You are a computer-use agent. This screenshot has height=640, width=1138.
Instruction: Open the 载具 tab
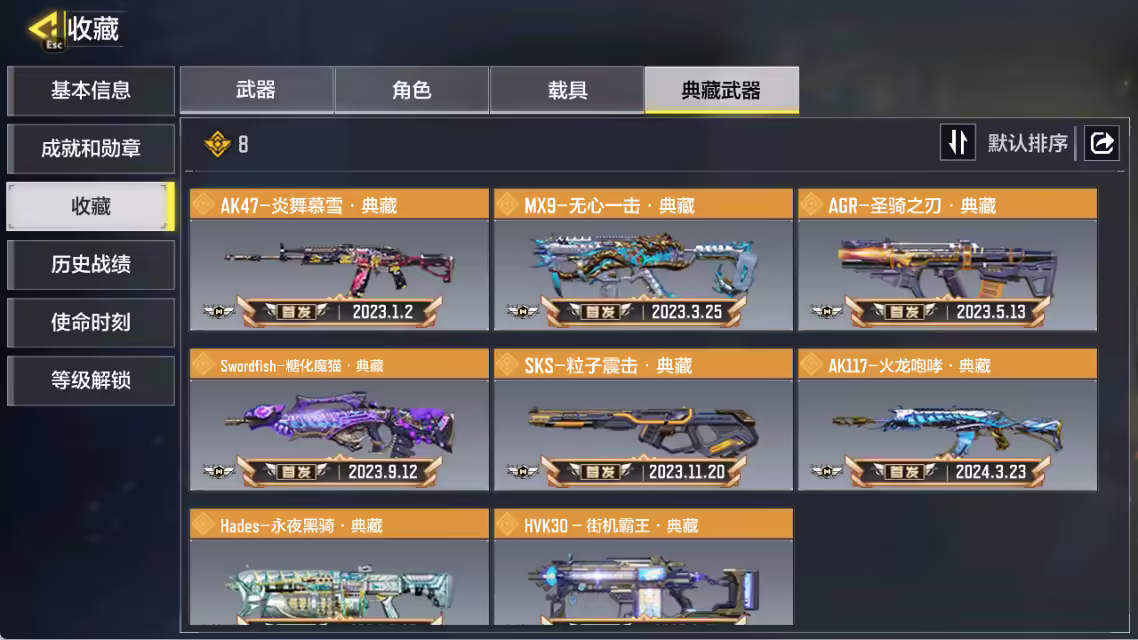coord(567,90)
